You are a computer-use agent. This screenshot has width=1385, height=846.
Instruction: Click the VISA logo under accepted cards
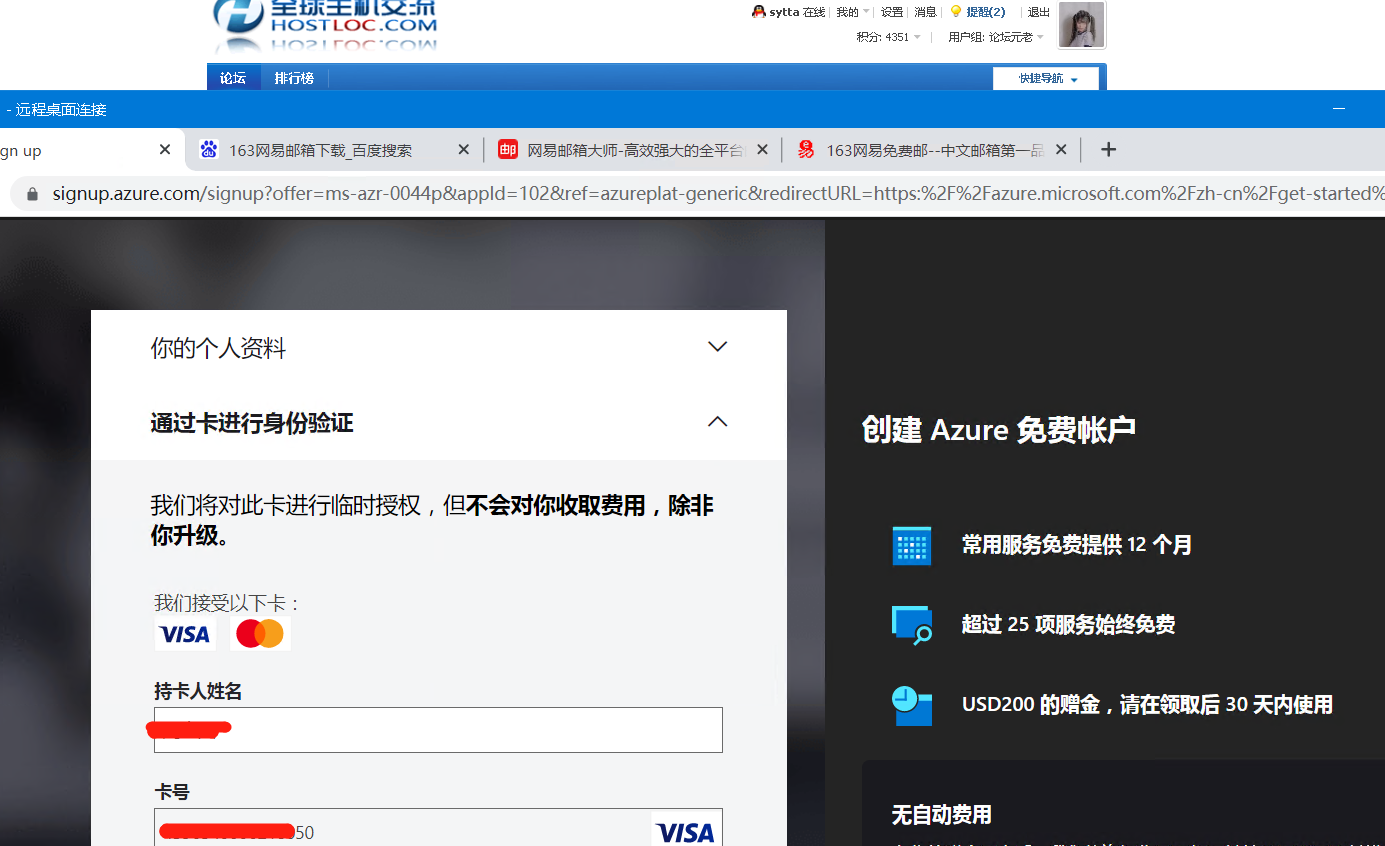(185, 634)
